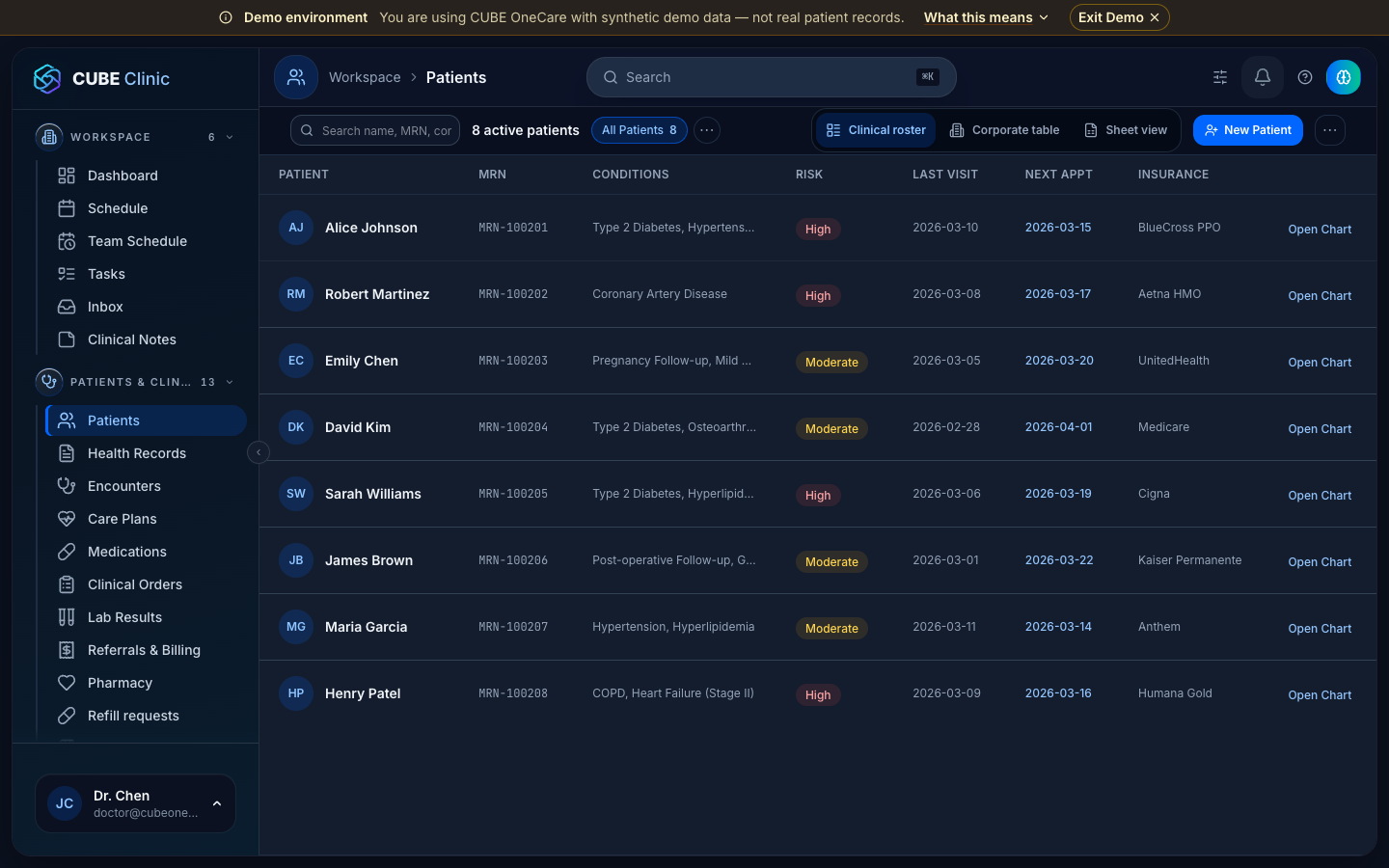Select the All Patients filter chip
Image resolution: width=1389 pixels, height=868 pixels.
click(x=640, y=130)
